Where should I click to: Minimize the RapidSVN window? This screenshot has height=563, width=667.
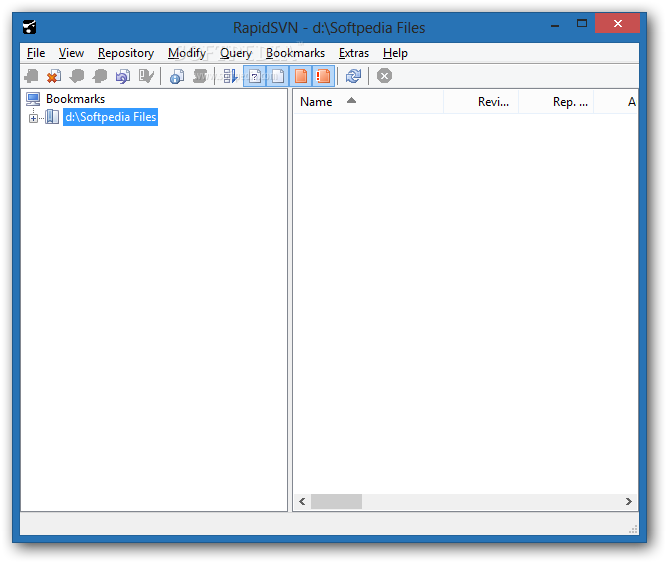point(555,25)
